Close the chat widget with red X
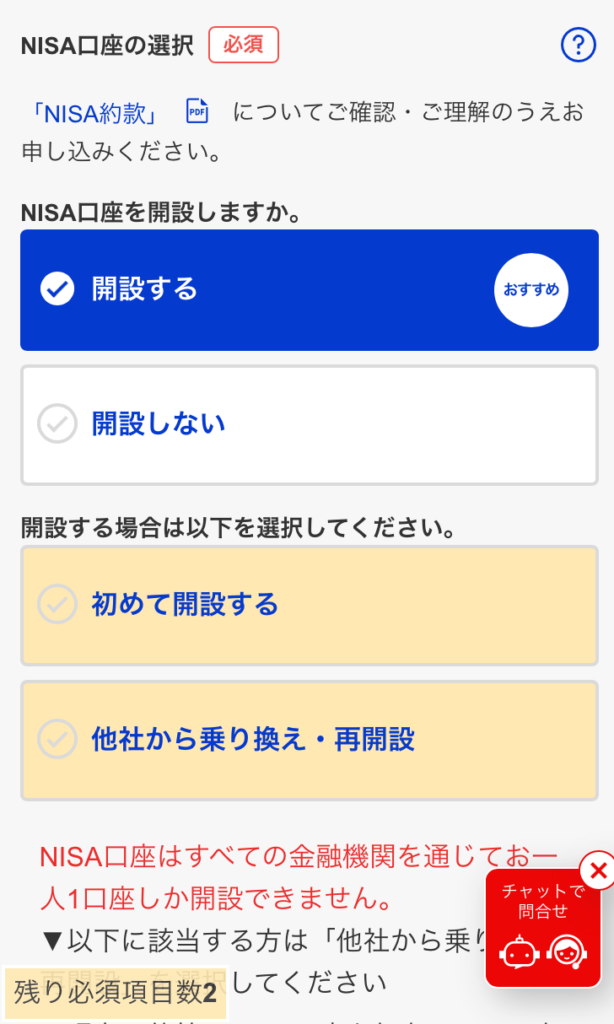This screenshot has height=1024, width=614. 597,870
